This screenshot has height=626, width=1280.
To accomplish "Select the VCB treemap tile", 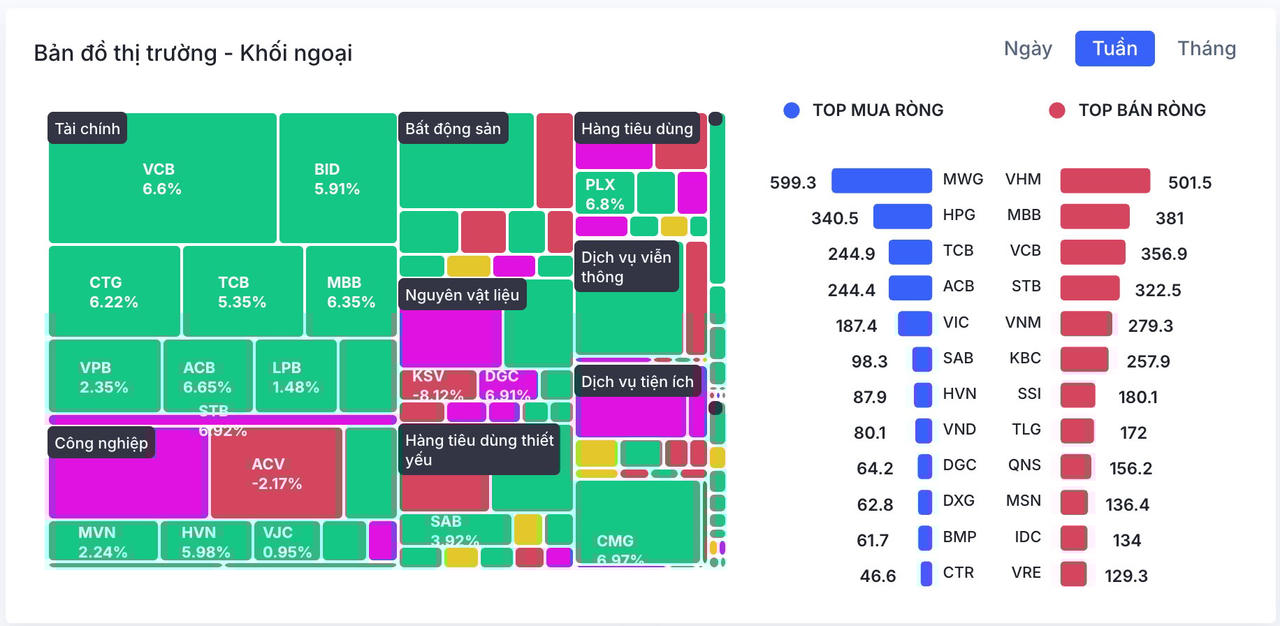I will [x=162, y=178].
